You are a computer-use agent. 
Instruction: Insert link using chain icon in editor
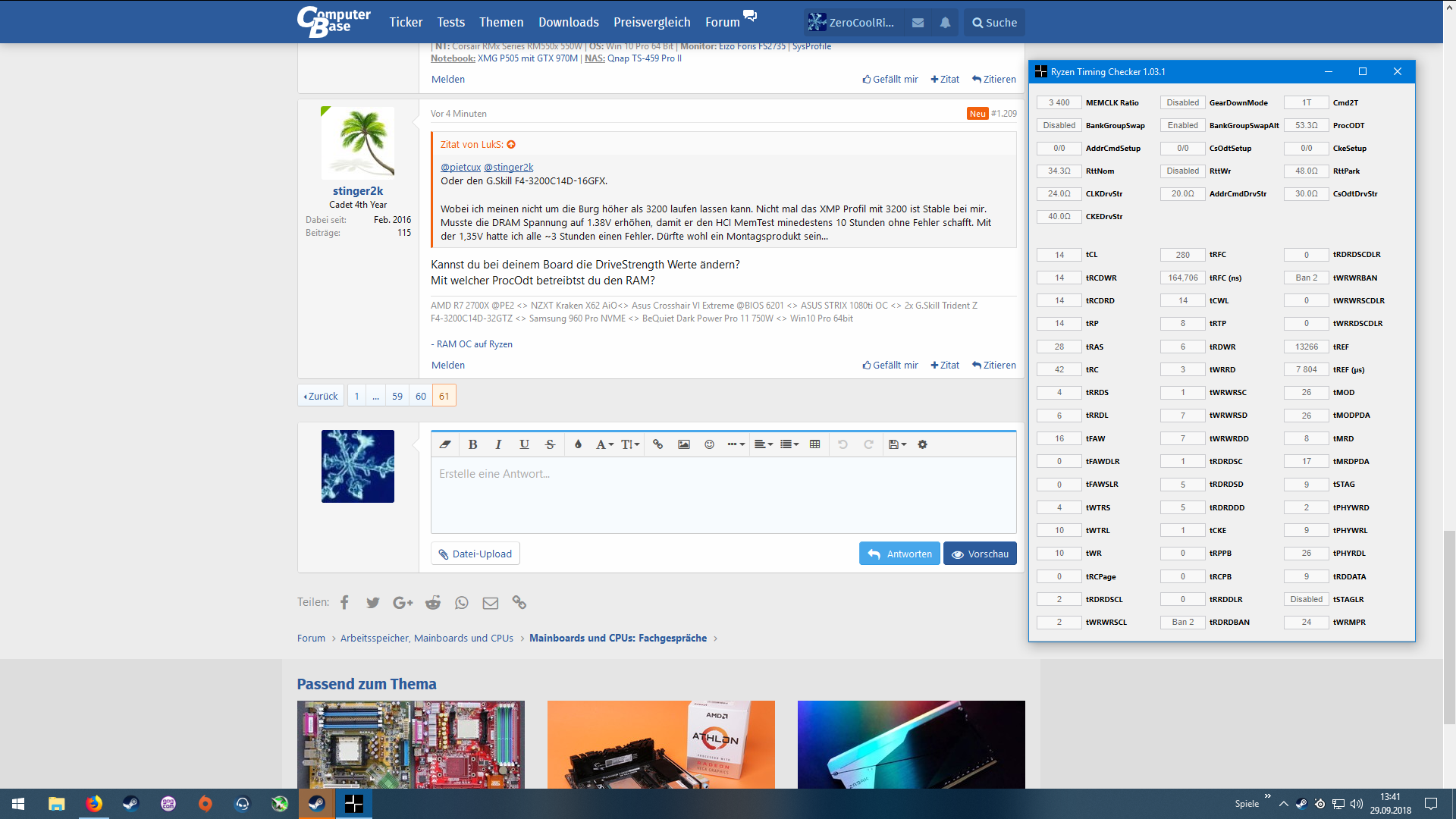pos(657,444)
